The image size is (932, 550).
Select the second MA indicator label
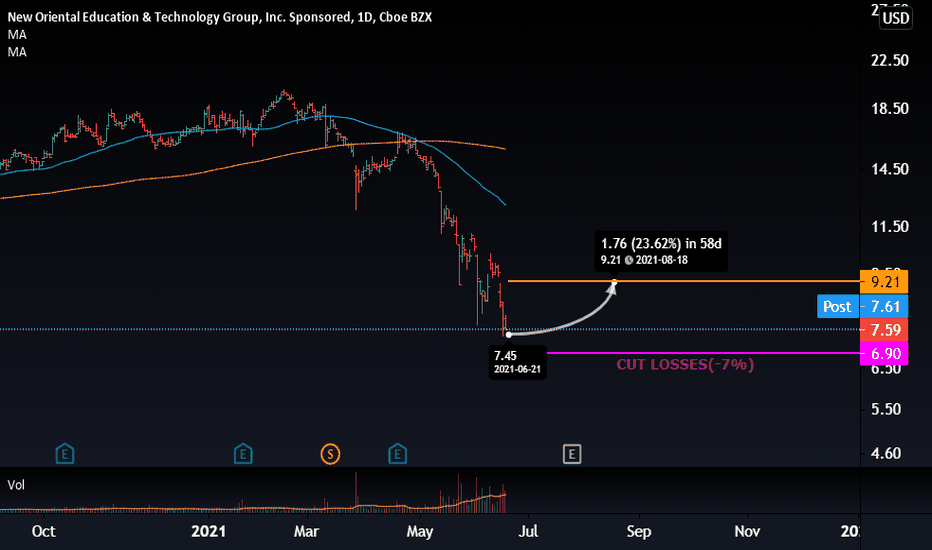pyautogui.click(x=17, y=52)
